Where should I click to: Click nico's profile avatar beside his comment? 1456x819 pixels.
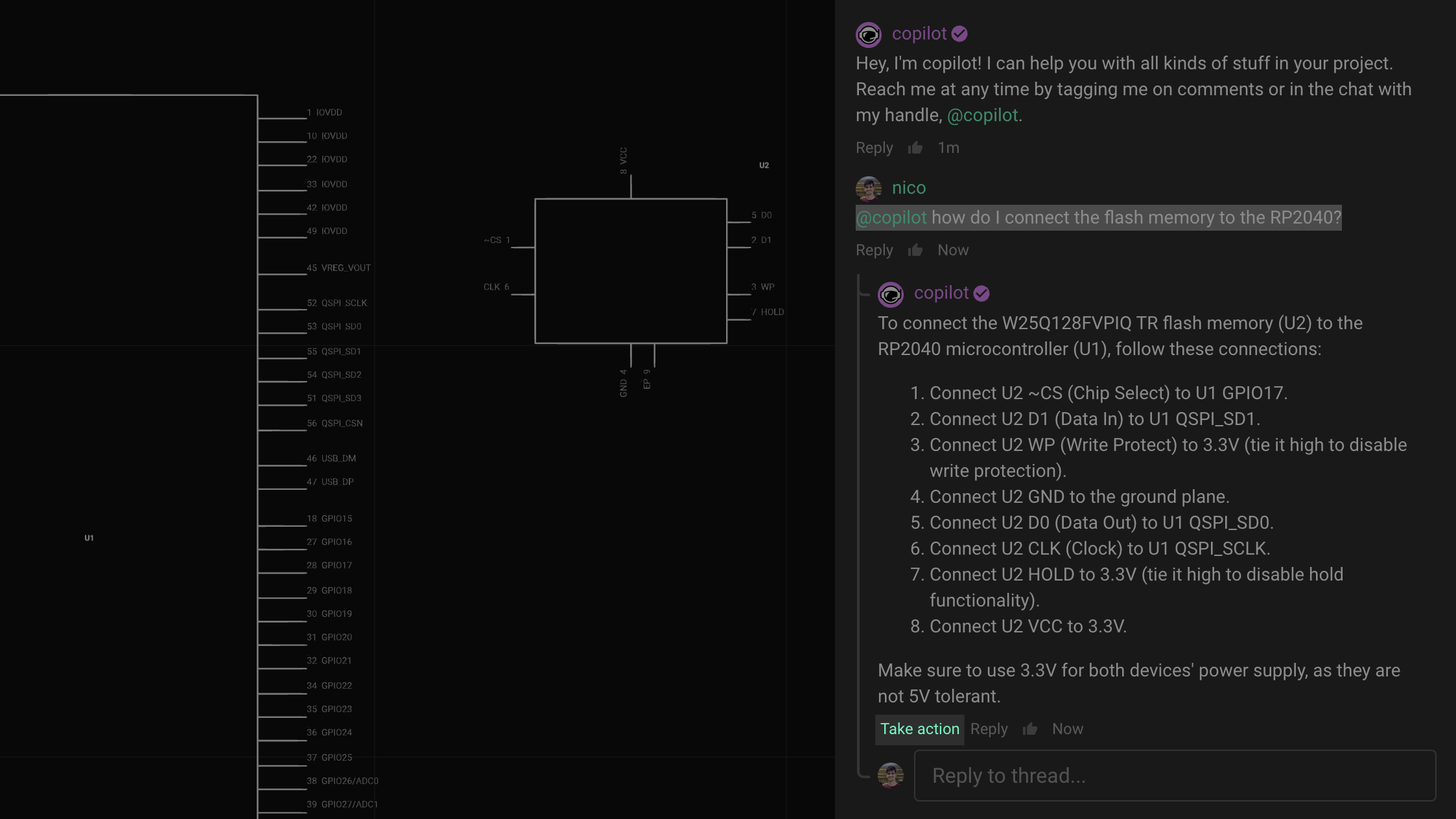click(868, 189)
